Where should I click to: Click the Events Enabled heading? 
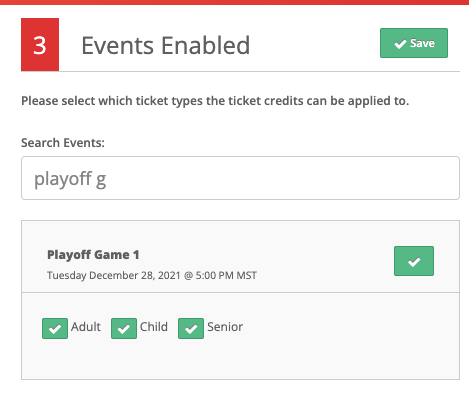(166, 45)
